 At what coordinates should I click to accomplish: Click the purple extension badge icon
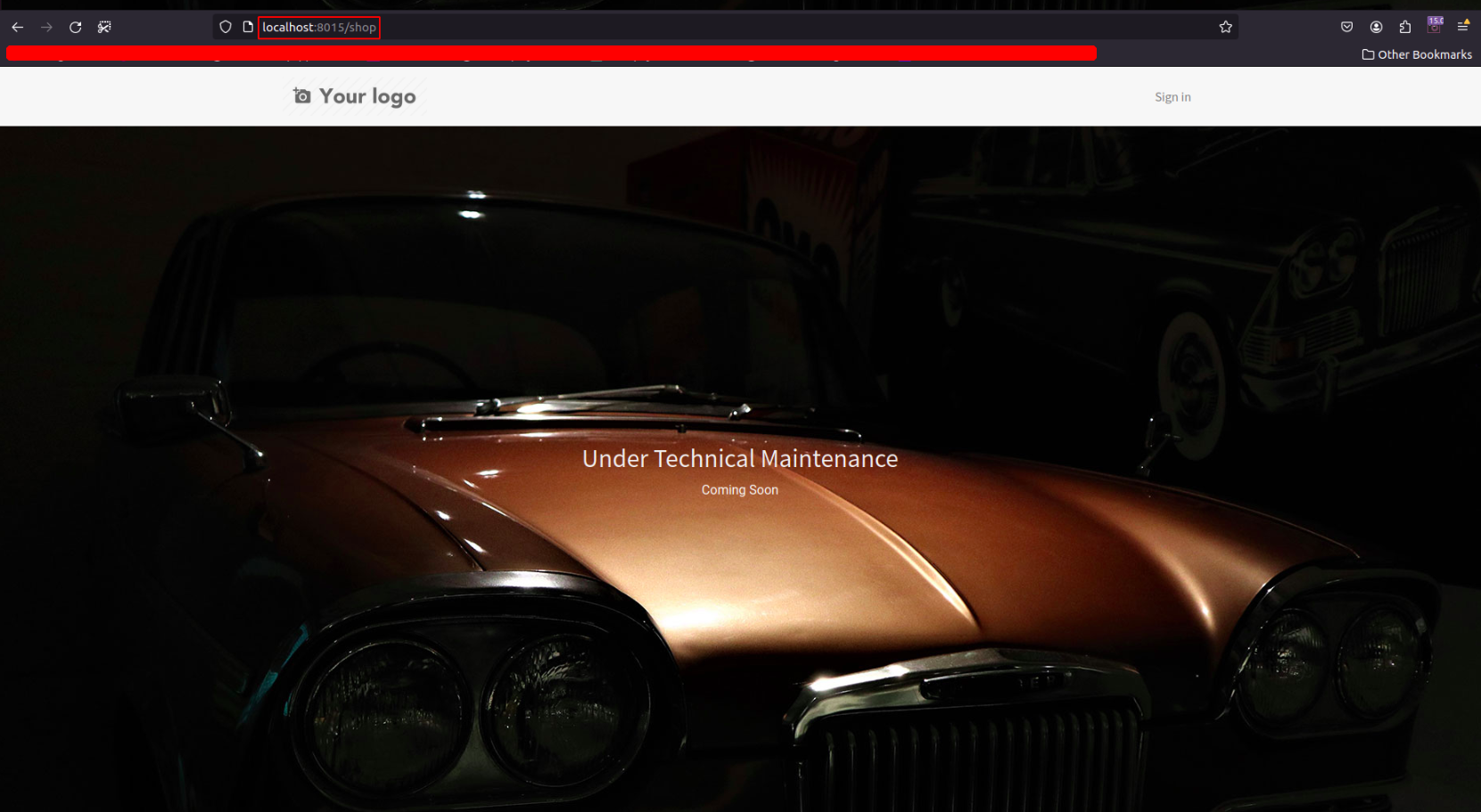[1435, 25]
